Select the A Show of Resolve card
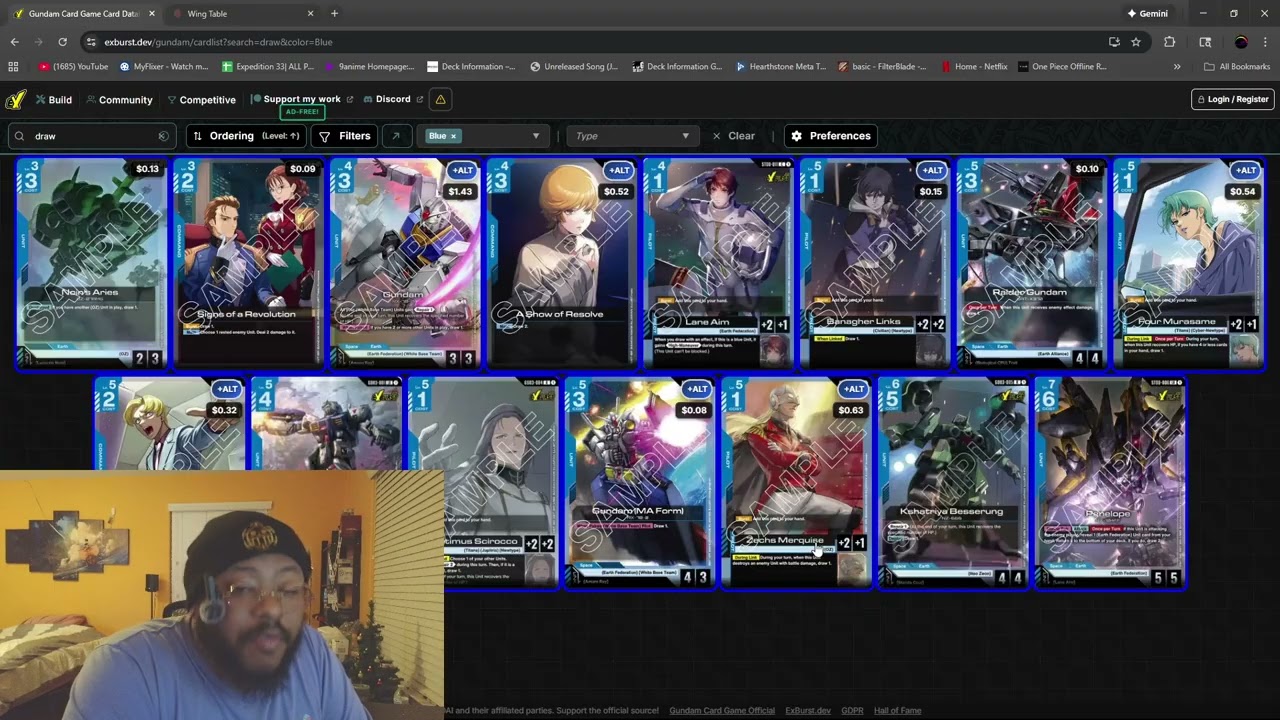Viewport: 1280px width, 720px height. 561,264
